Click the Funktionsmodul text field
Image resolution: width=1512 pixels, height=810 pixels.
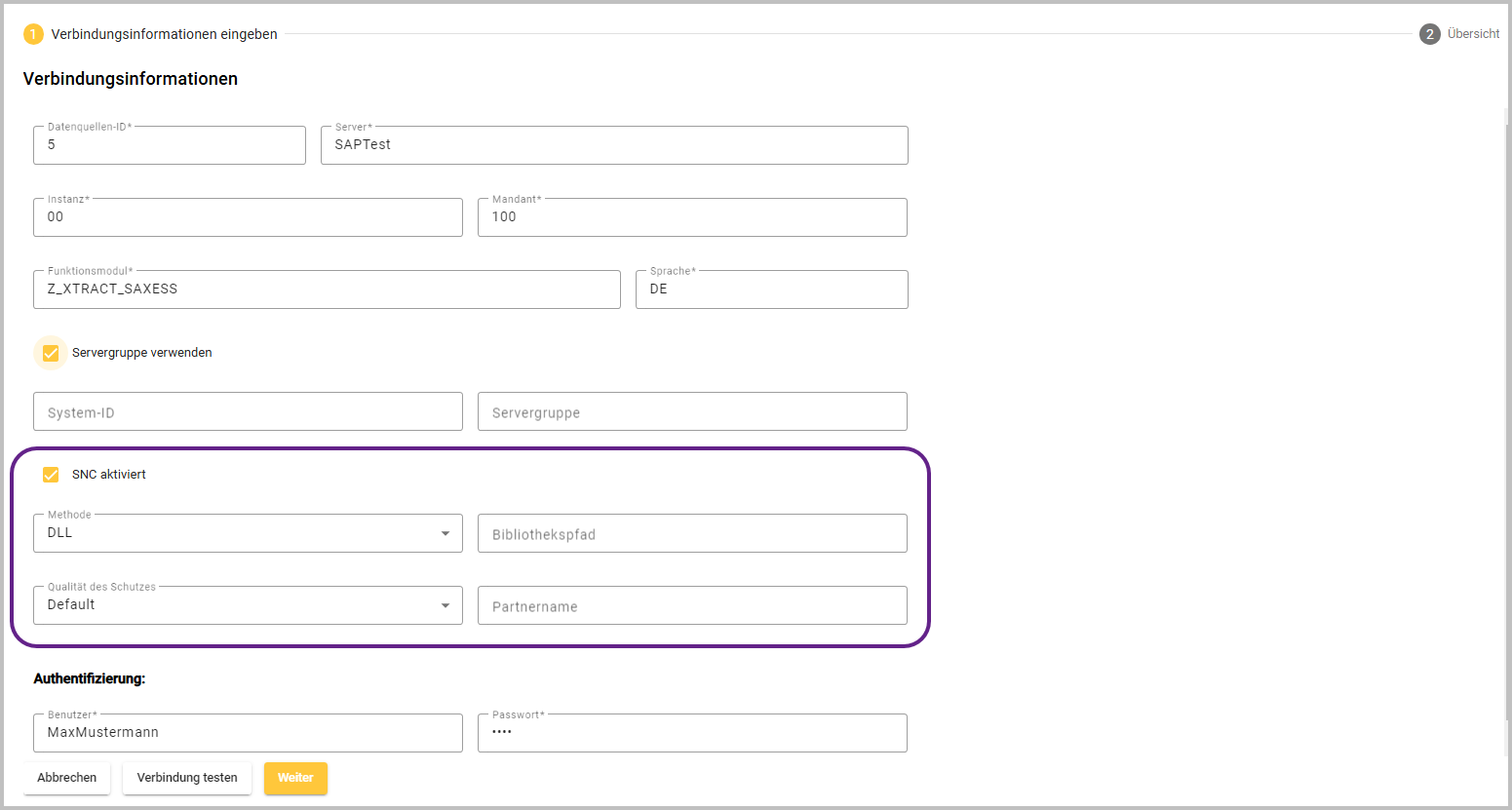click(x=327, y=289)
